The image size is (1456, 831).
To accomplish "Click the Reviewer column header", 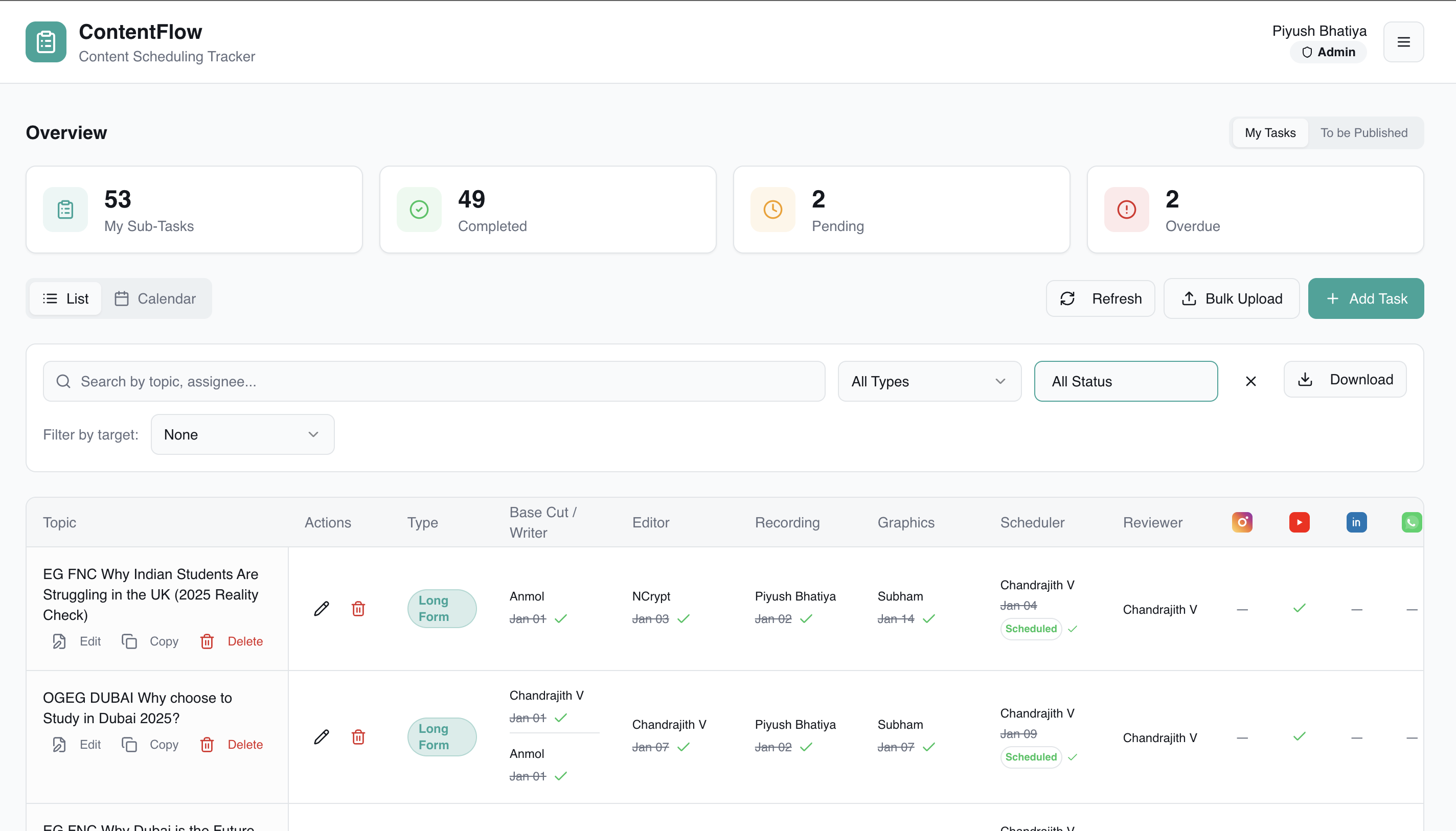I will tap(1152, 522).
